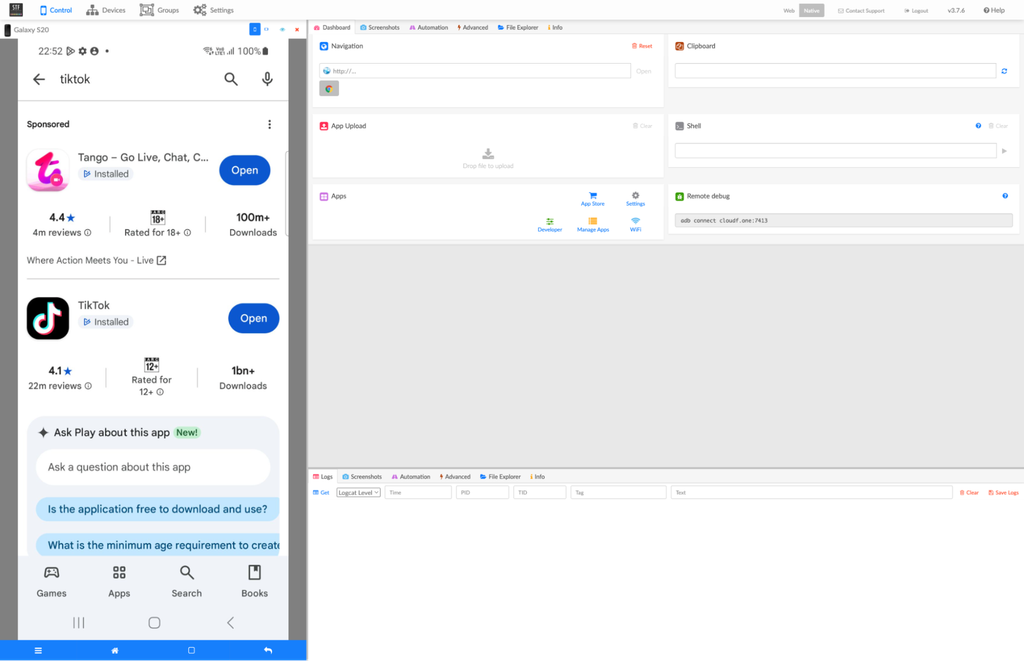Click the Logout link
1024x661 pixels.
(x=916, y=10)
